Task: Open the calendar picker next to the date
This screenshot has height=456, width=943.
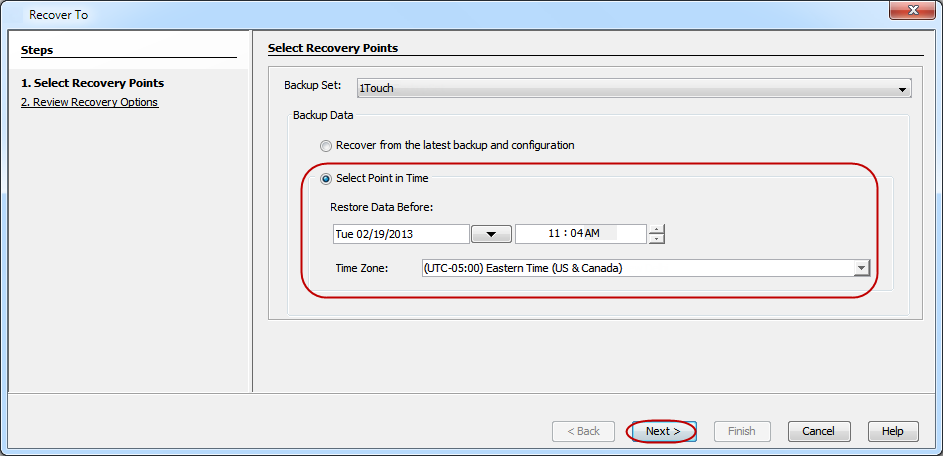Action: (491, 234)
